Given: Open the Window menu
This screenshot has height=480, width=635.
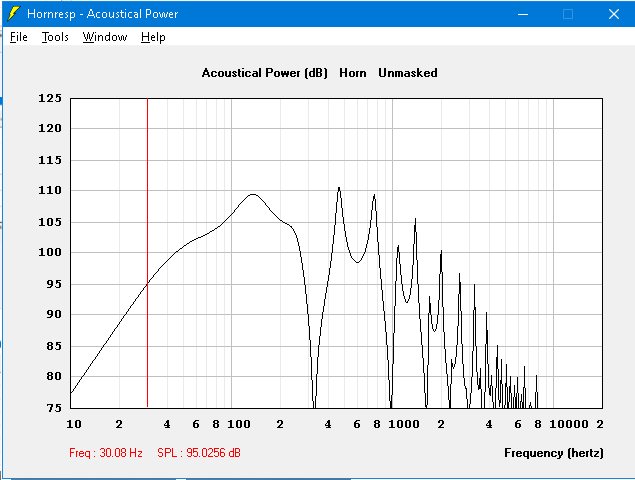Looking at the screenshot, I should pyautogui.click(x=105, y=37).
